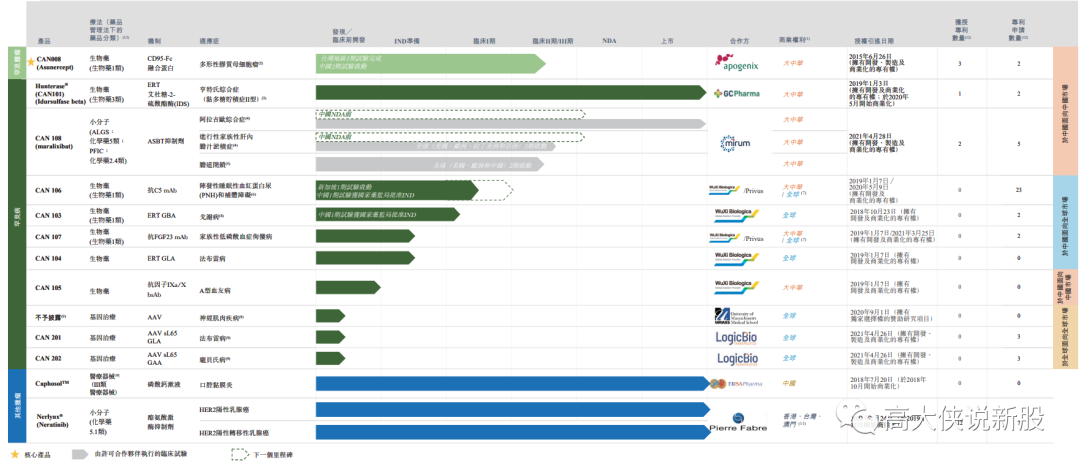
Task: Click the 全球 rights label in CAN 103 row
Action: tap(789, 215)
